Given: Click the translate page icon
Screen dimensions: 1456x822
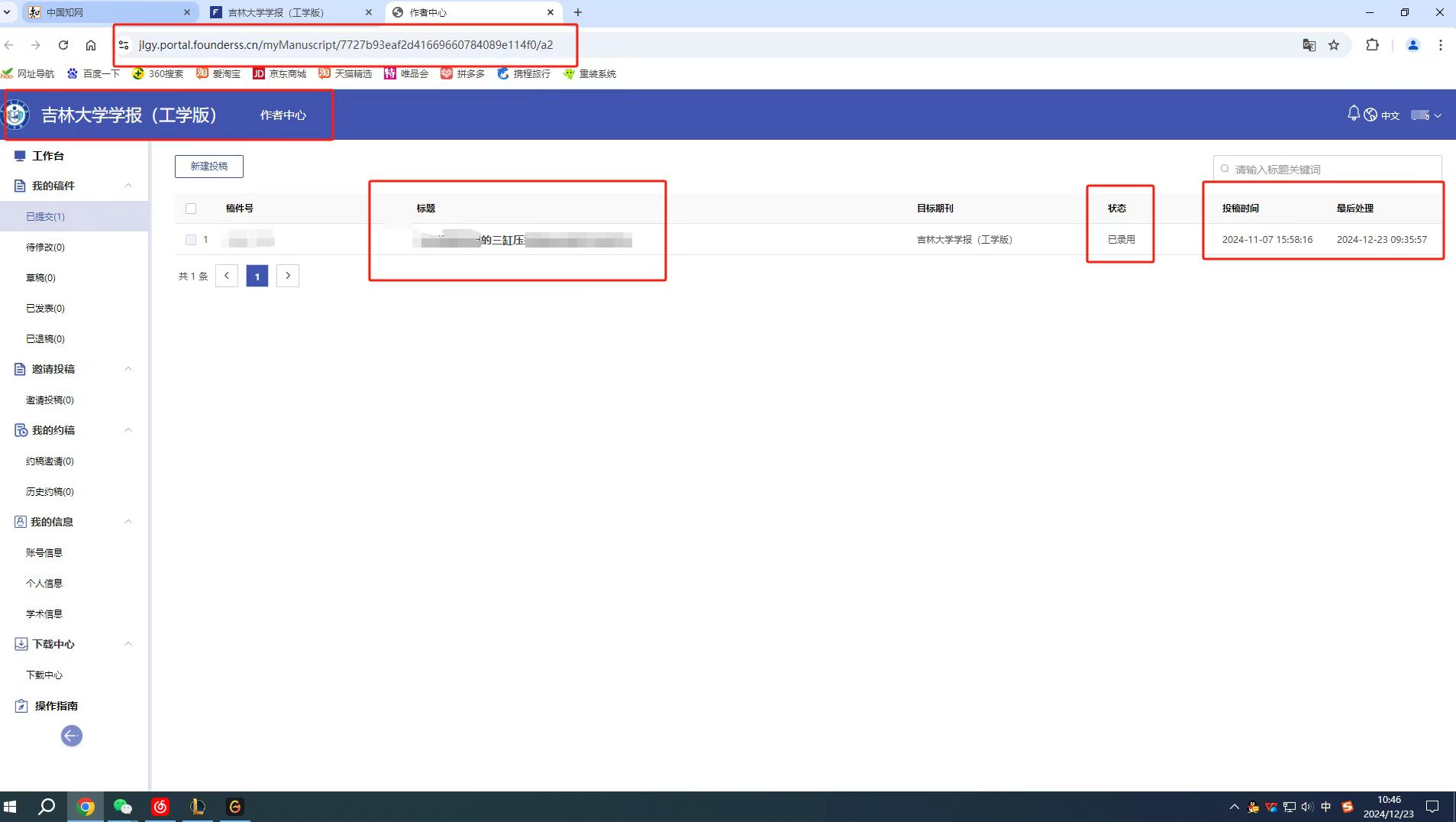Looking at the screenshot, I should point(1309,45).
